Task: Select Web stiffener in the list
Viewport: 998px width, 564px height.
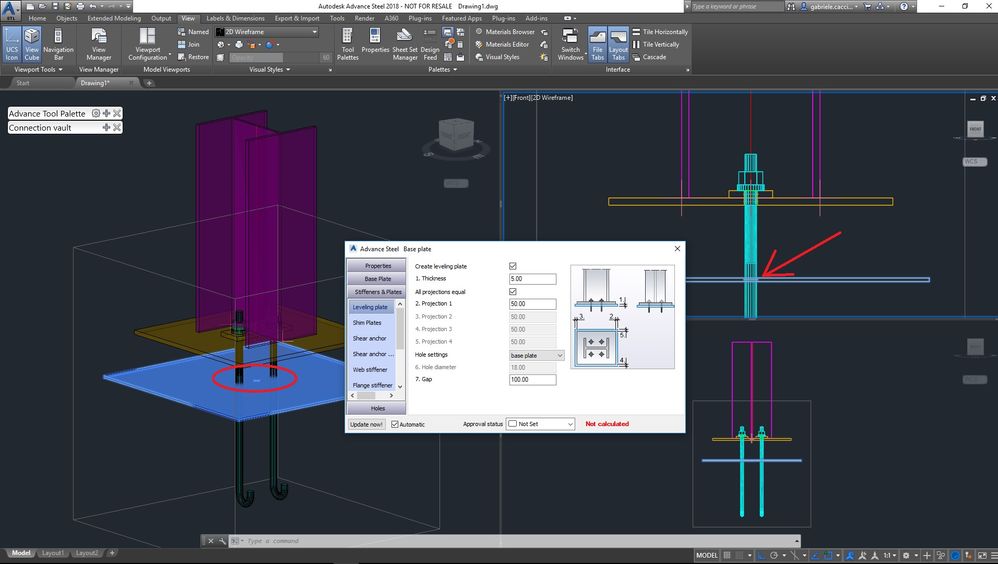Action: tap(372, 369)
